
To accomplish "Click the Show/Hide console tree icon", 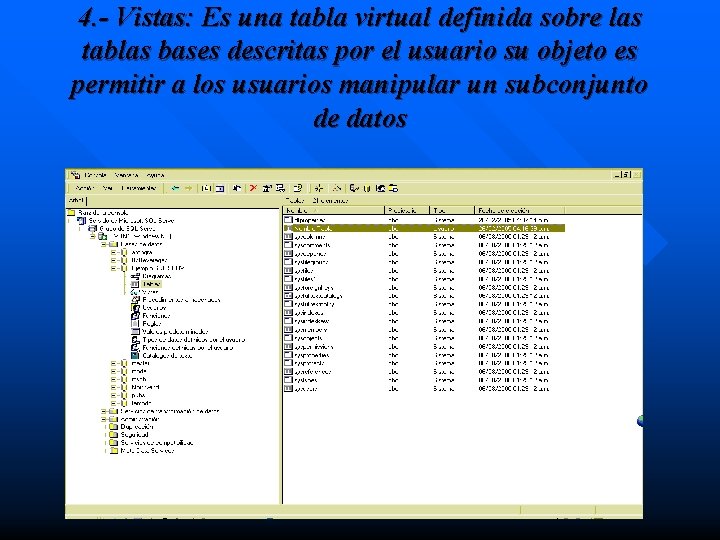I will point(220,188).
